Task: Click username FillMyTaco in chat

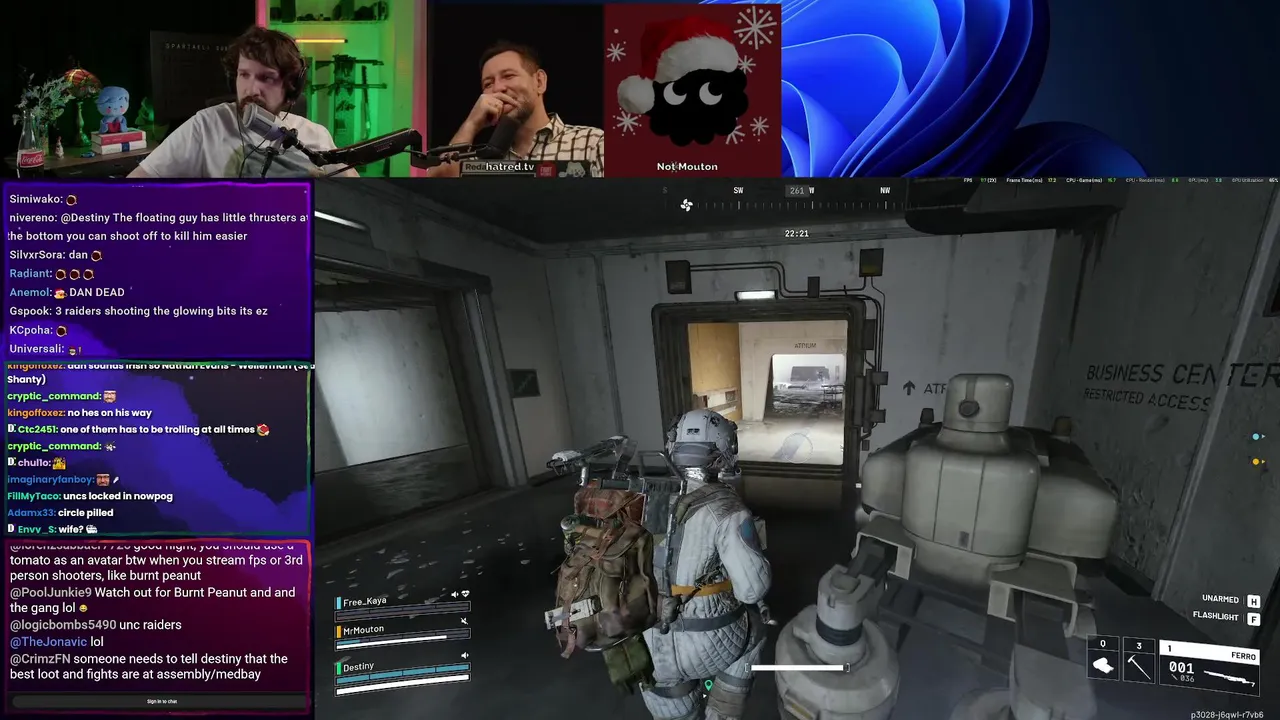Action: point(33,496)
